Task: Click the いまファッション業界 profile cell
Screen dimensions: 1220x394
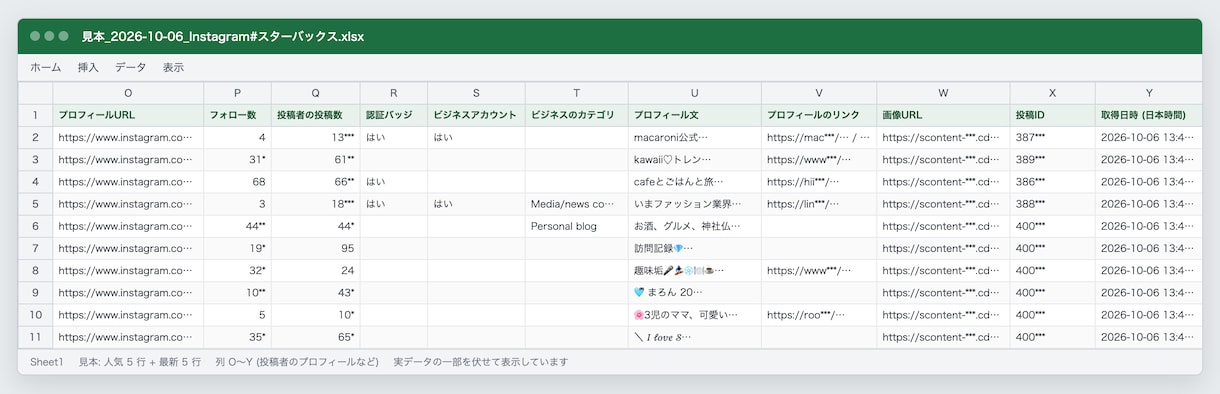Action: (695, 204)
